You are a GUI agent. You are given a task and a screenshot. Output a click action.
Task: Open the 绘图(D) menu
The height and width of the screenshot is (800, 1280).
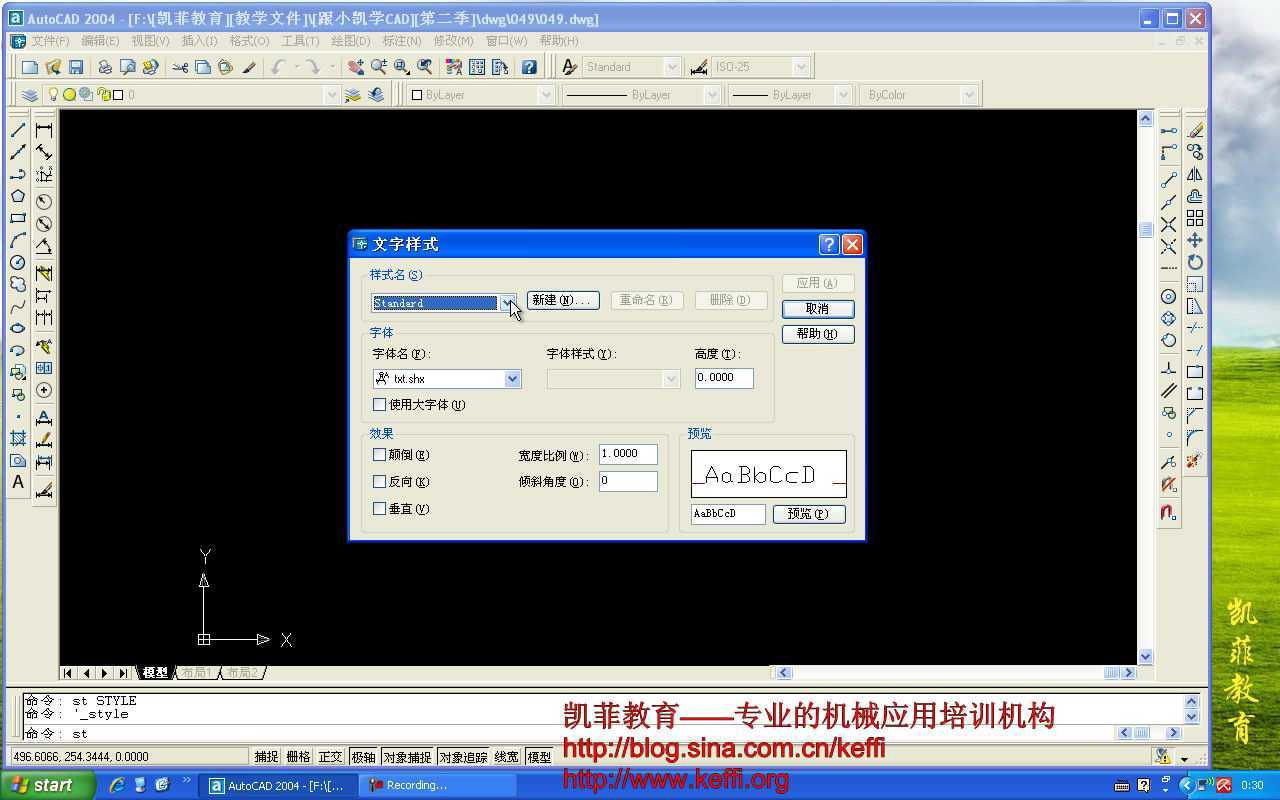coord(350,41)
